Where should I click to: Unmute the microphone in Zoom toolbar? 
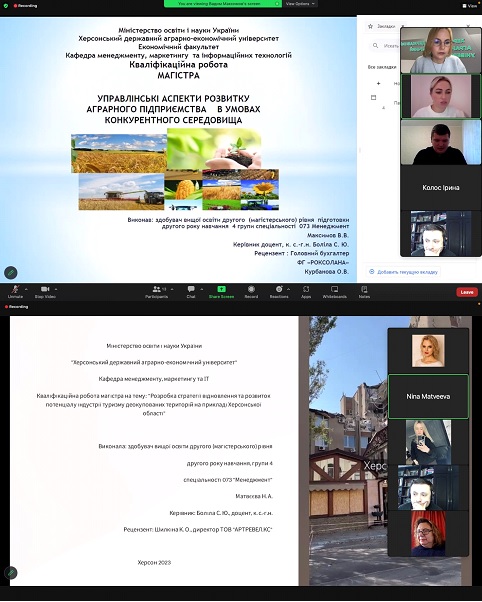coord(15,292)
